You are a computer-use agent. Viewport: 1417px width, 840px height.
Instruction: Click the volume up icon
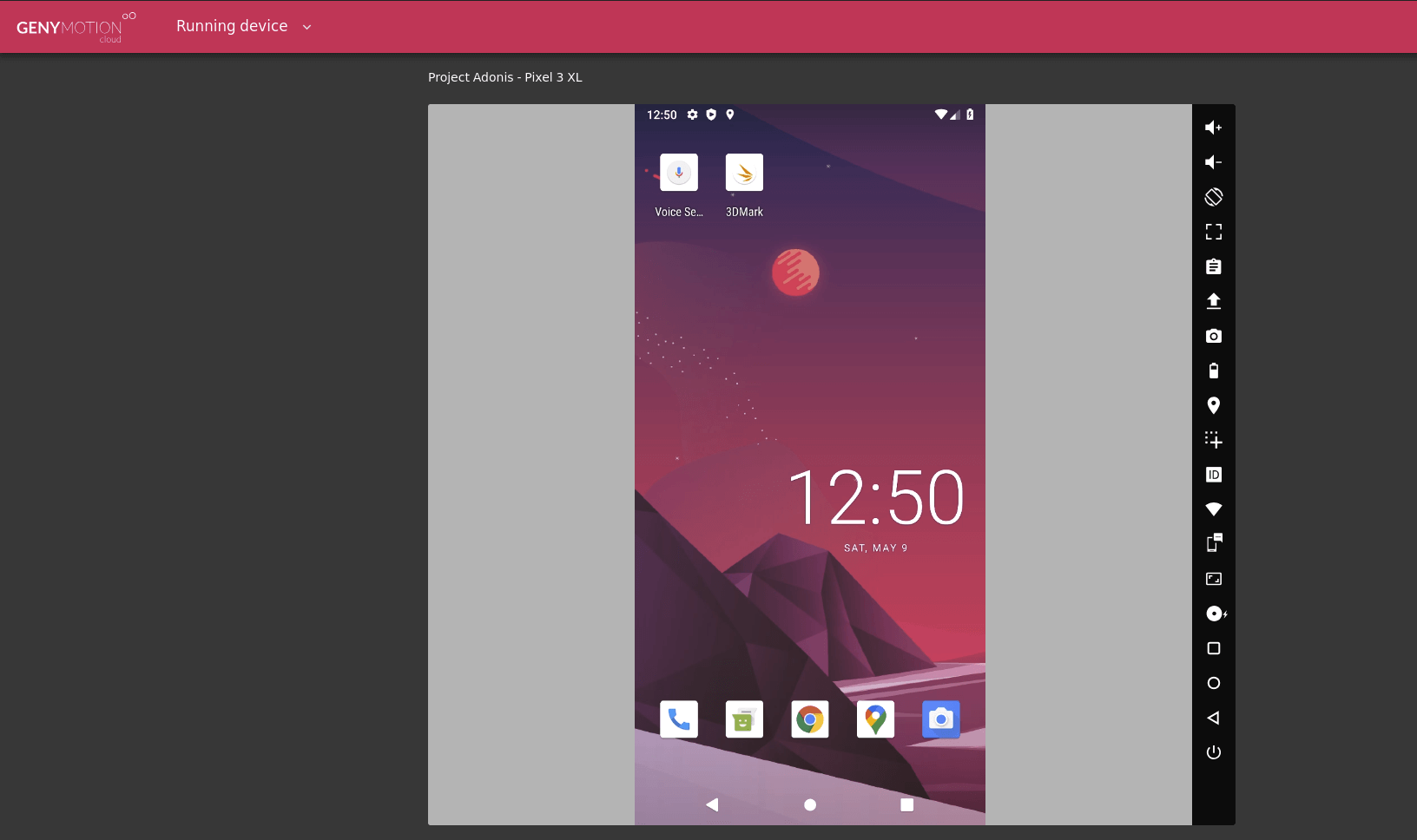1213,128
